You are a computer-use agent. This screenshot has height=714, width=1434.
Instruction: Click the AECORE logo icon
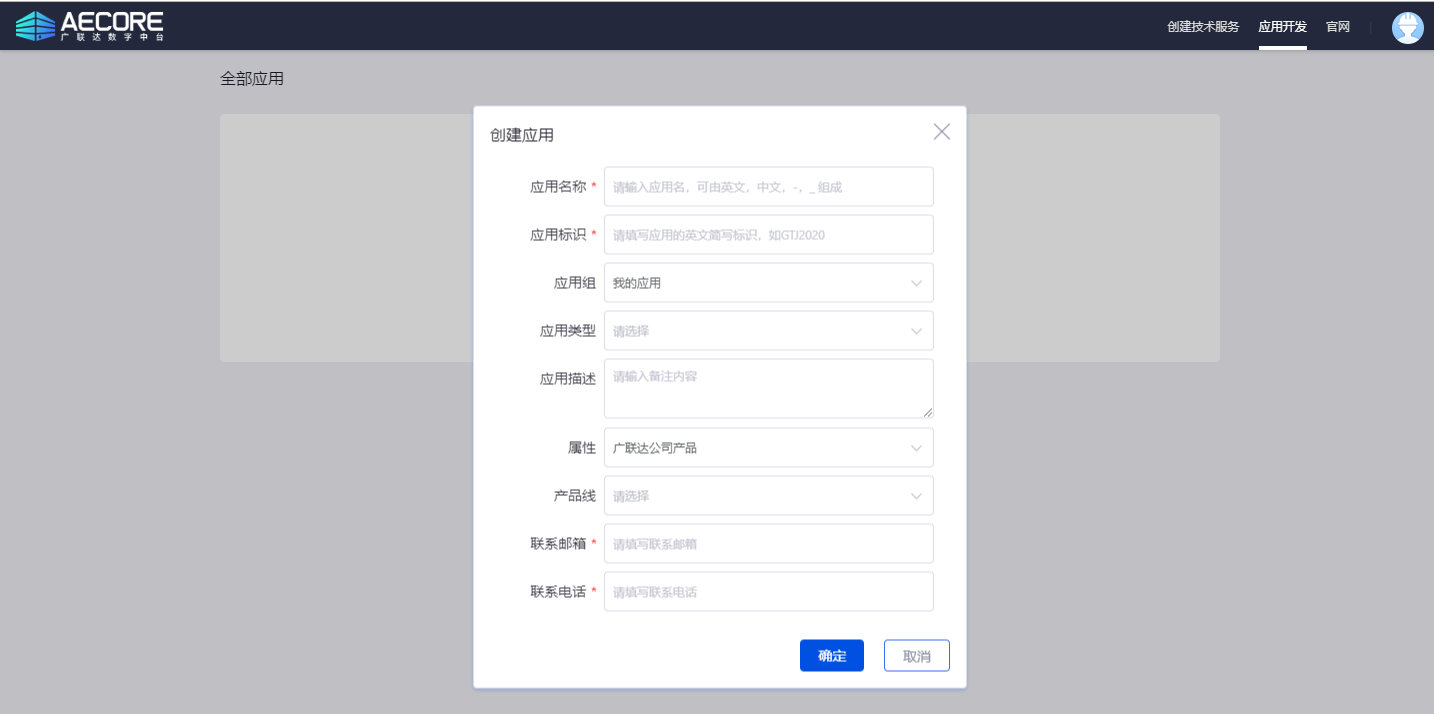point(36,26)
